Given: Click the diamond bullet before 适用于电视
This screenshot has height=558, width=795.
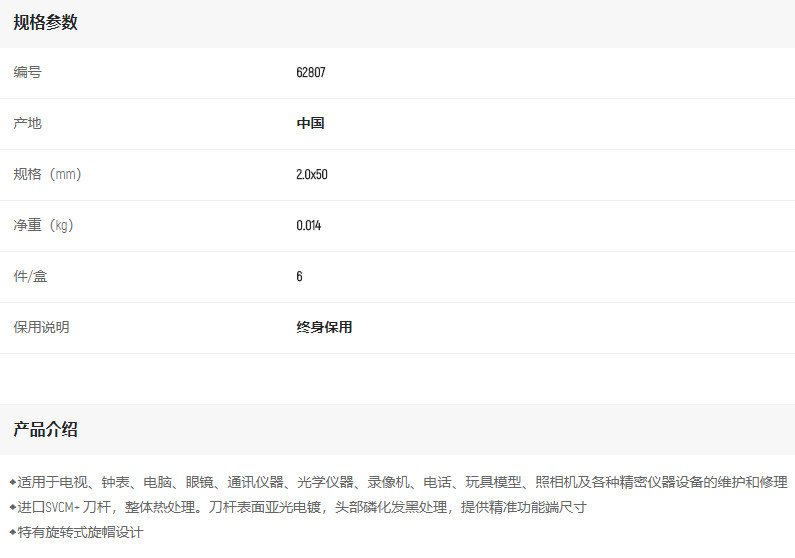Looking at the screenshot, I should point(13,482).
